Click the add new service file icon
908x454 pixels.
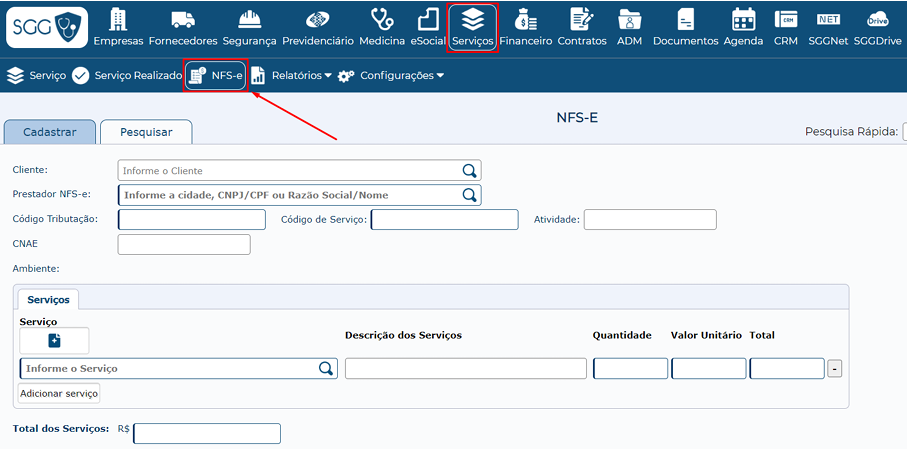tap(54, 341)
